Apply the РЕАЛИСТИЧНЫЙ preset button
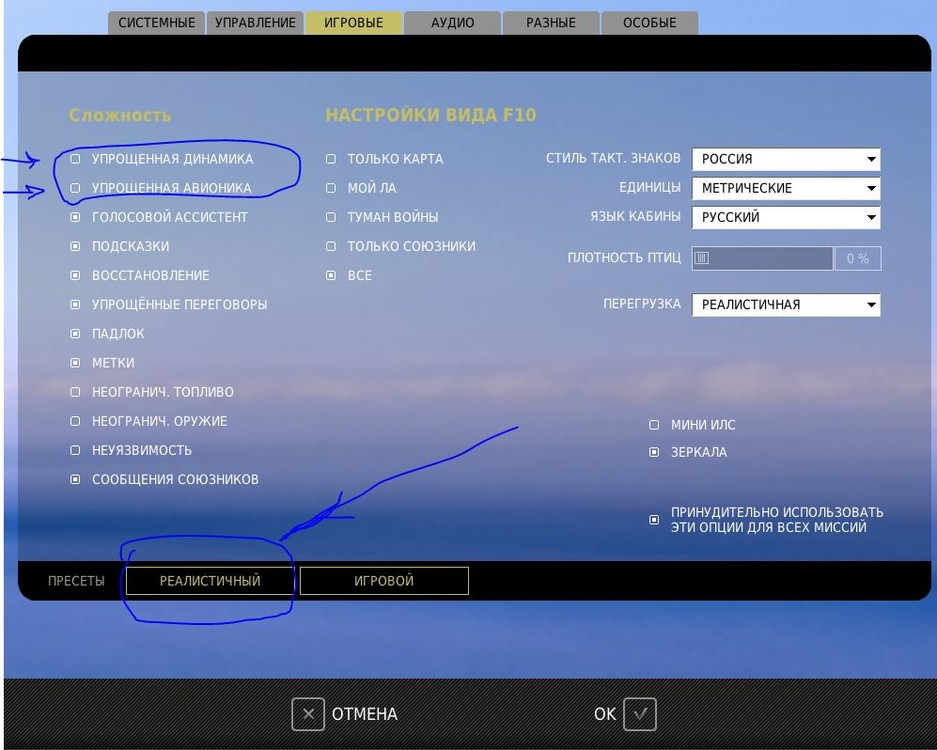 point(210,581)
